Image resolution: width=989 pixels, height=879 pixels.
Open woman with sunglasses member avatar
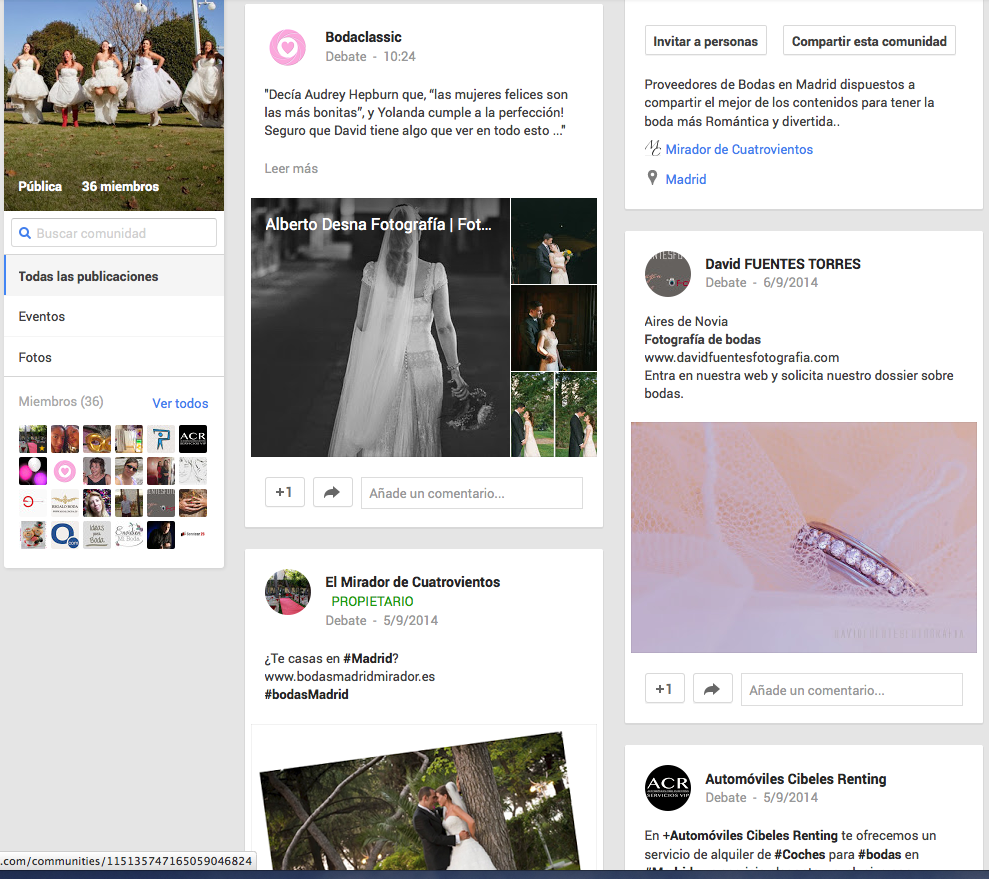pyautogui.click(x=129, y=471)
